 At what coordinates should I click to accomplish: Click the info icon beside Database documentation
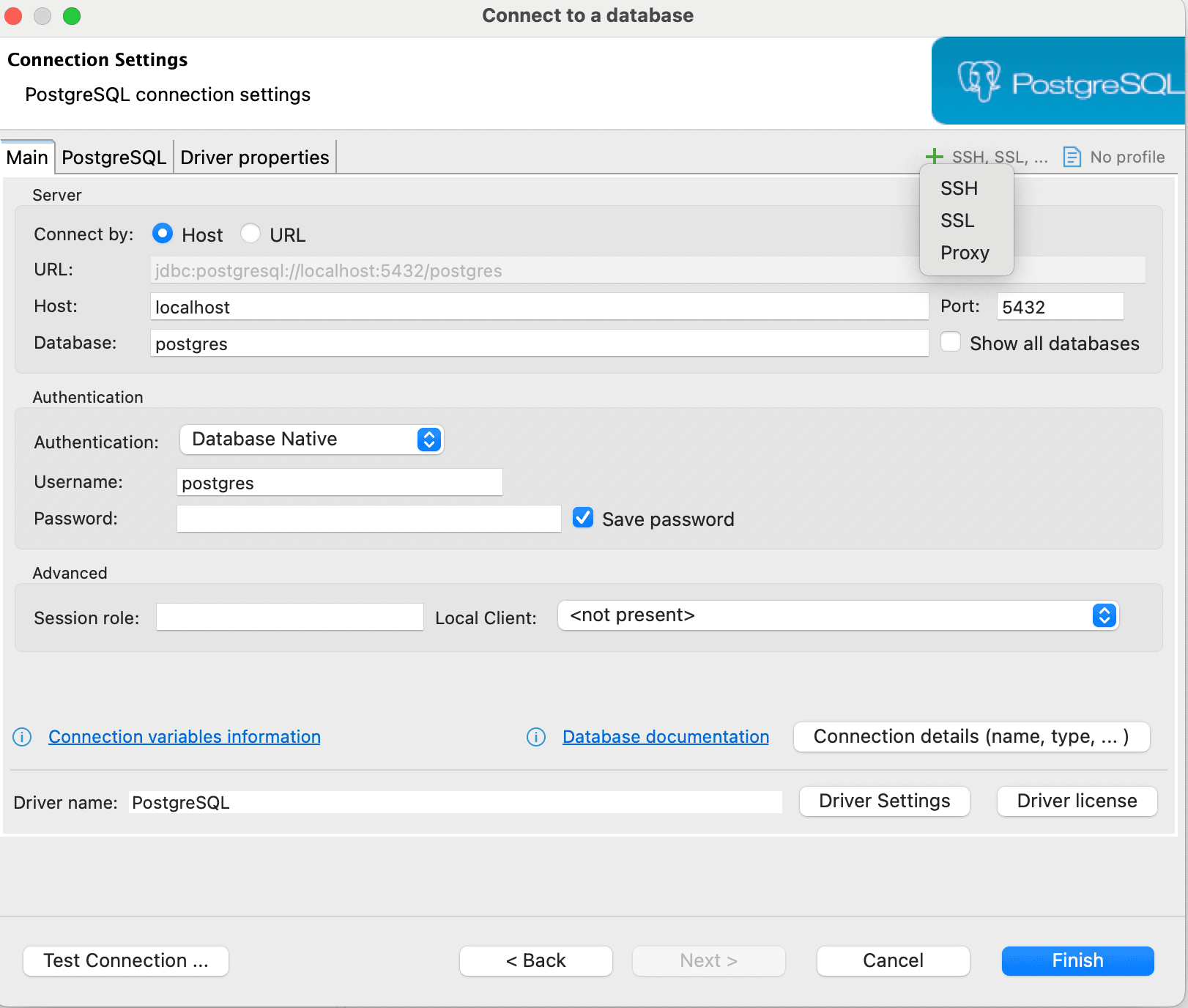pyautogui.click(x=536, y=737)
